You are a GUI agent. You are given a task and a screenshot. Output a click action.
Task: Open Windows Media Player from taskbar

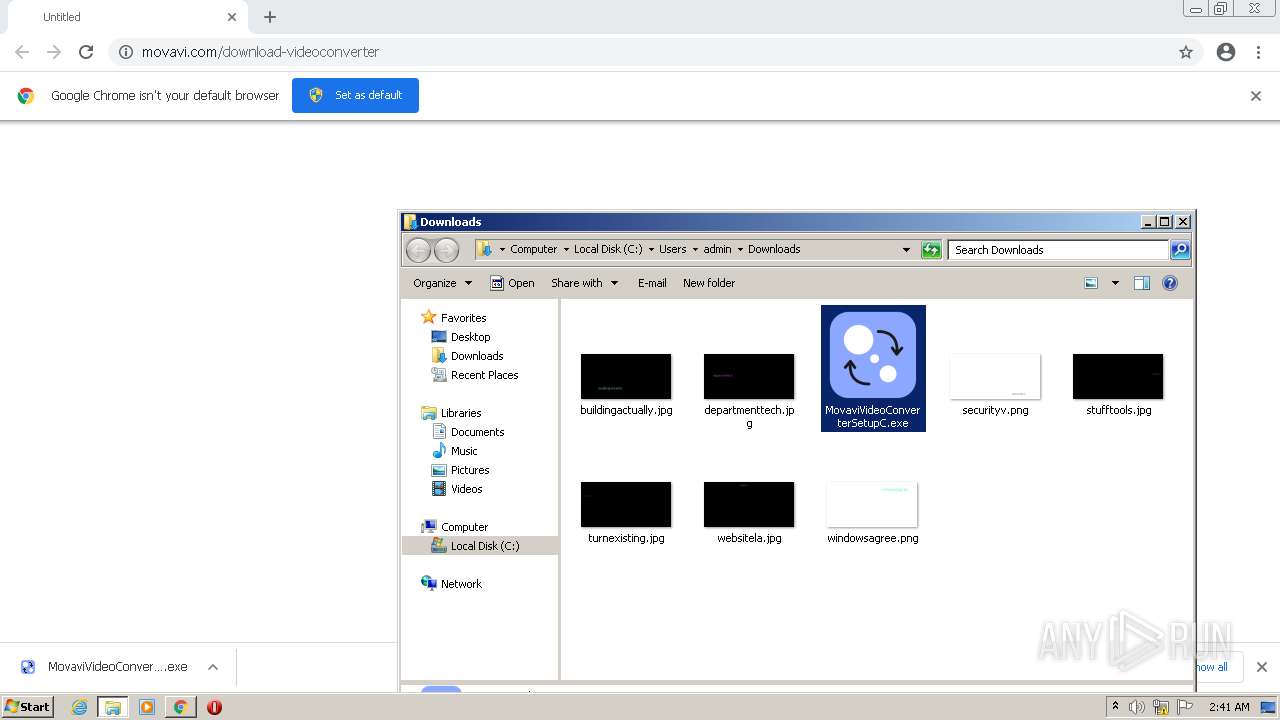[x=147, y=707]
